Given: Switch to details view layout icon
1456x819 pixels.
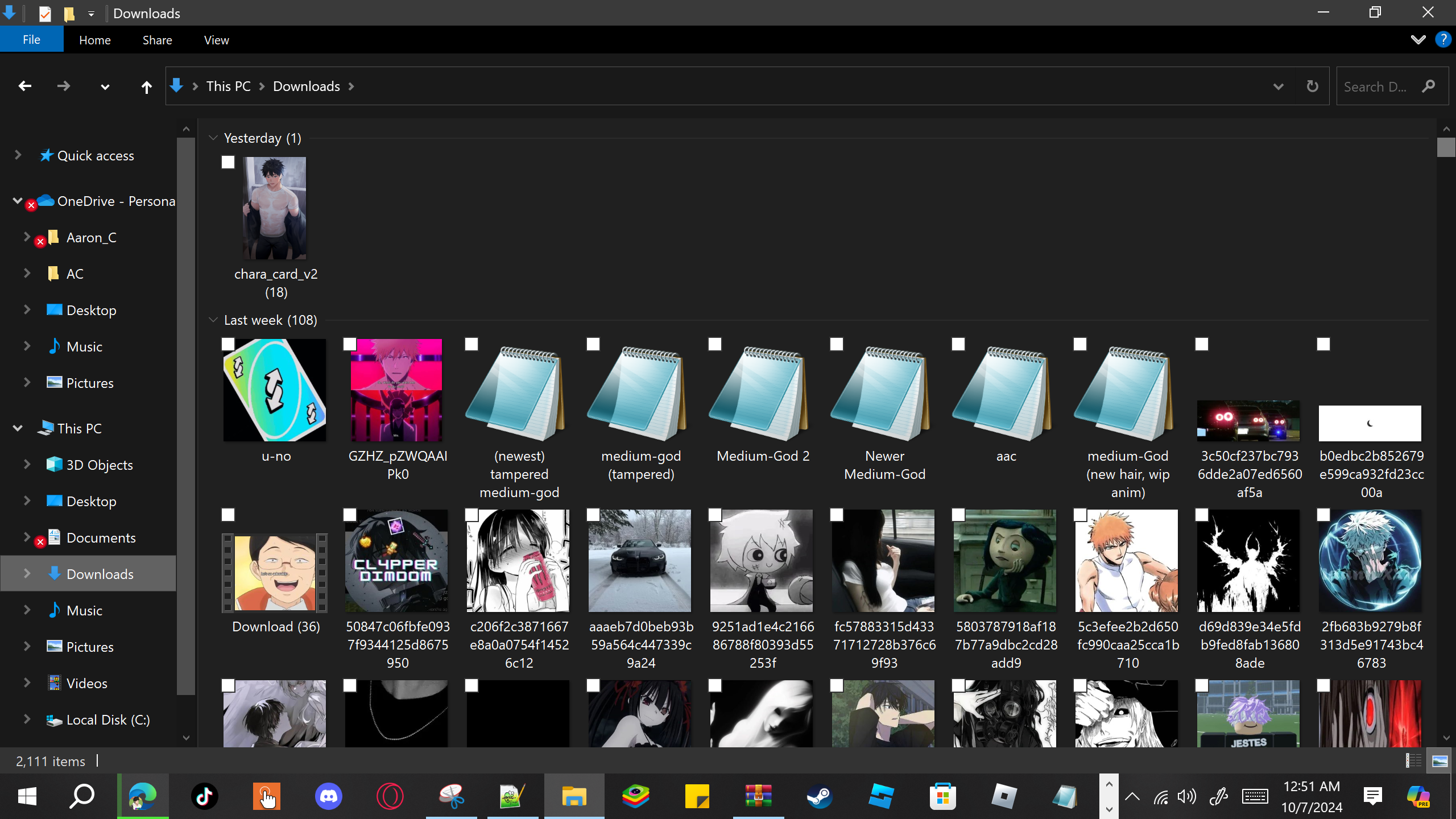Looking at the screenshot, I should (1413, 760).
